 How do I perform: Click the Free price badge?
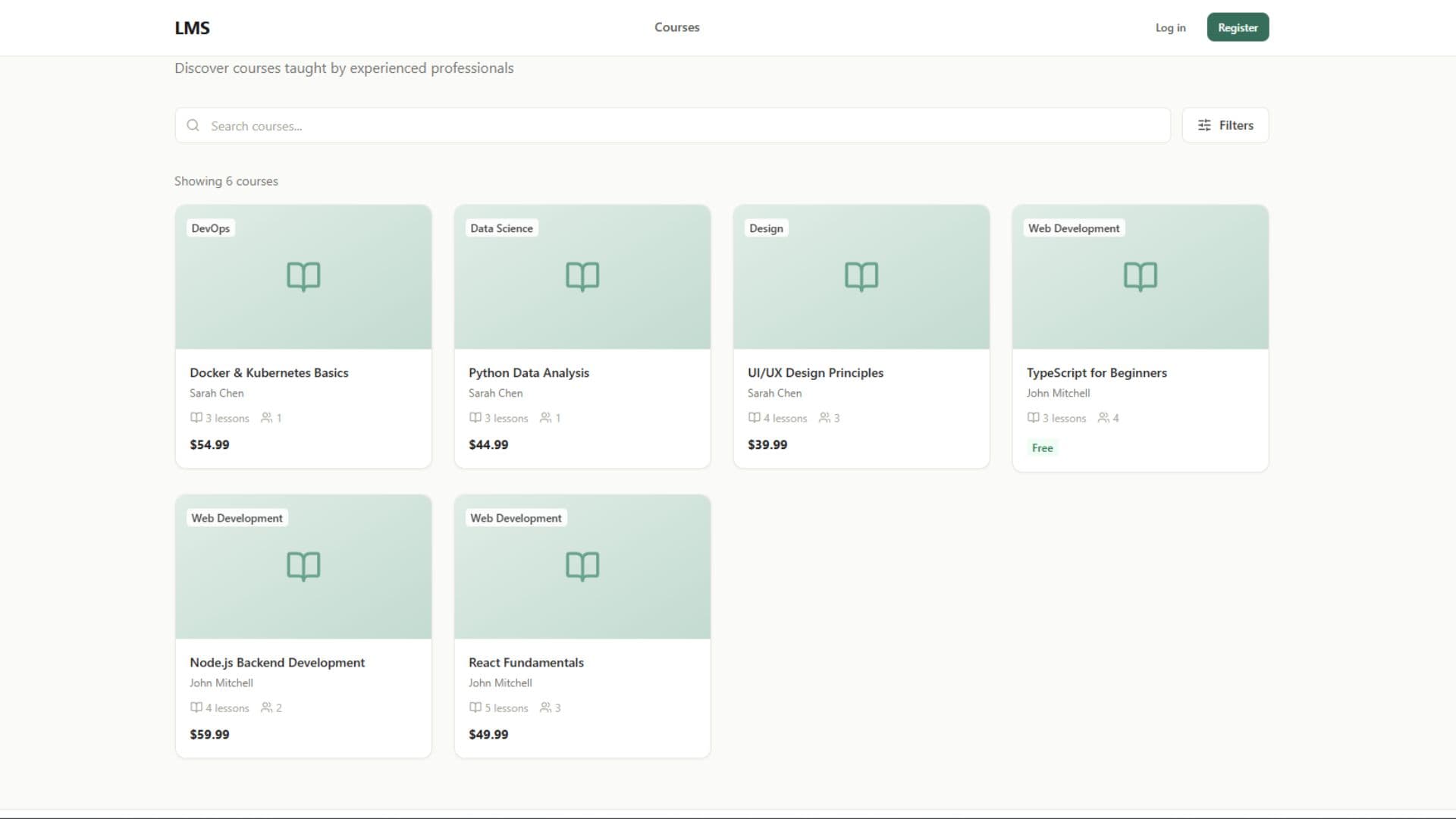point(1042,448)
